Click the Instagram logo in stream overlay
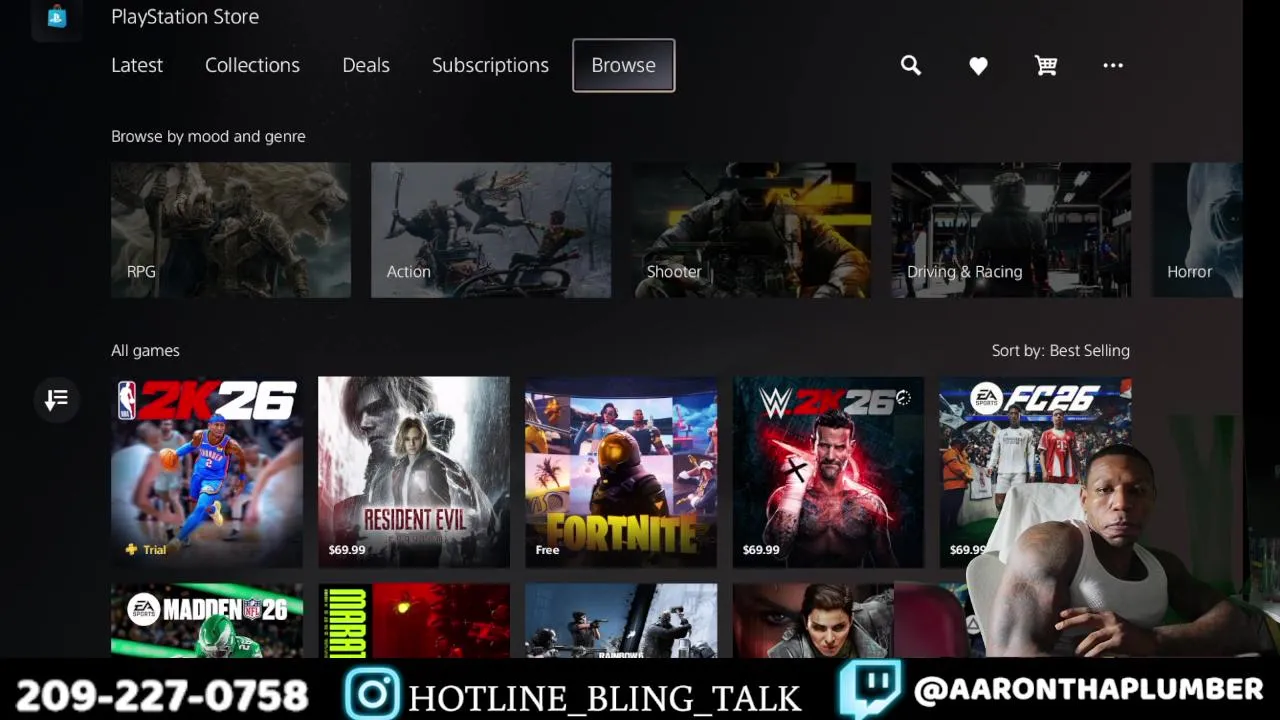 [x=373, y=694]
